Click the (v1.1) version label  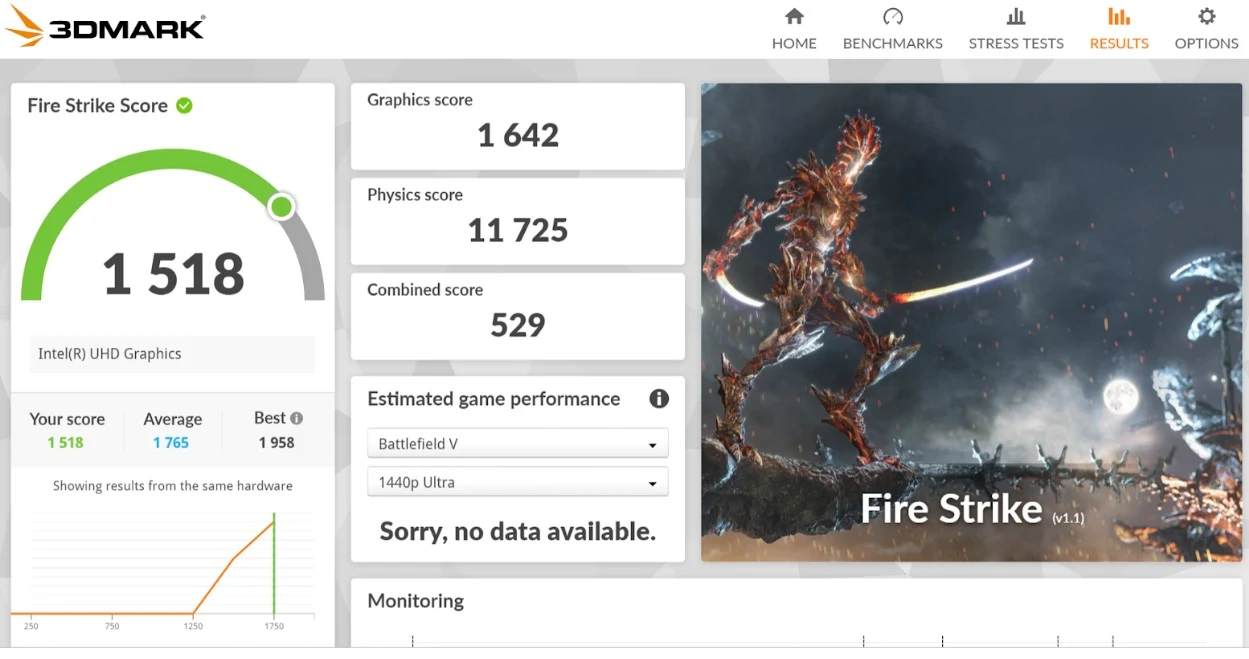1068,518
